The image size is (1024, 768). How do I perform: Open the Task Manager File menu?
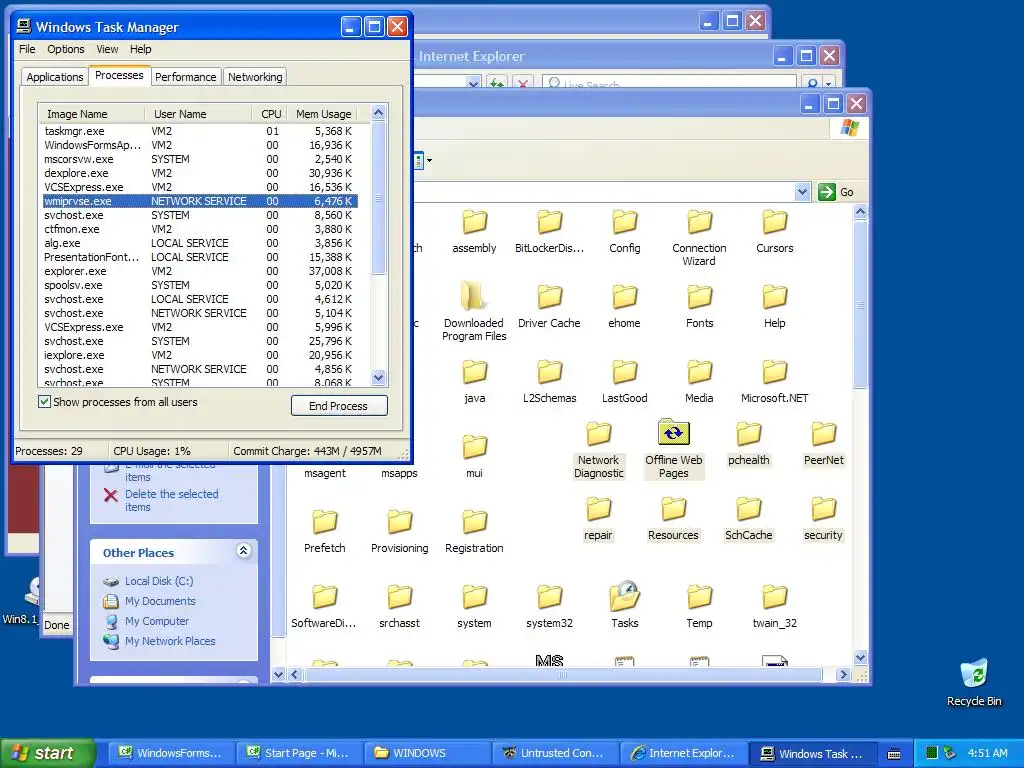click(x=27, y=49)
